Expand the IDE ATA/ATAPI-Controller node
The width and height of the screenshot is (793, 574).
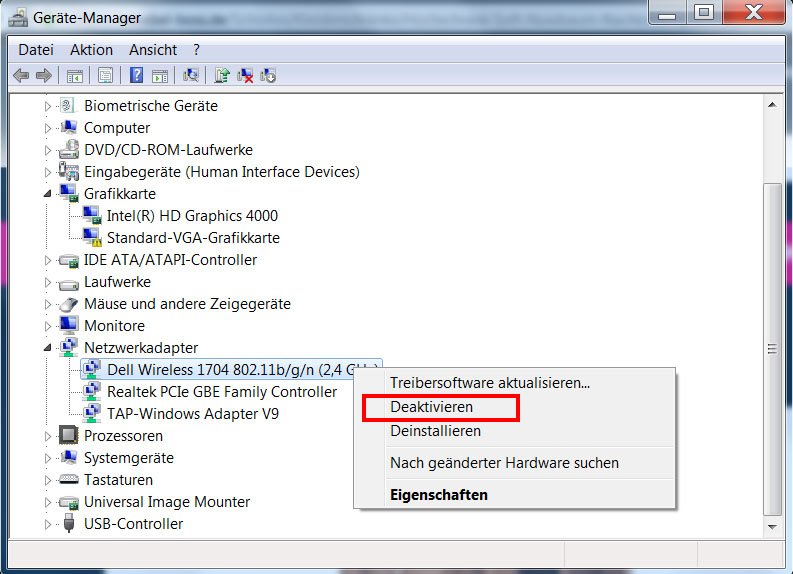pos(48,260)
